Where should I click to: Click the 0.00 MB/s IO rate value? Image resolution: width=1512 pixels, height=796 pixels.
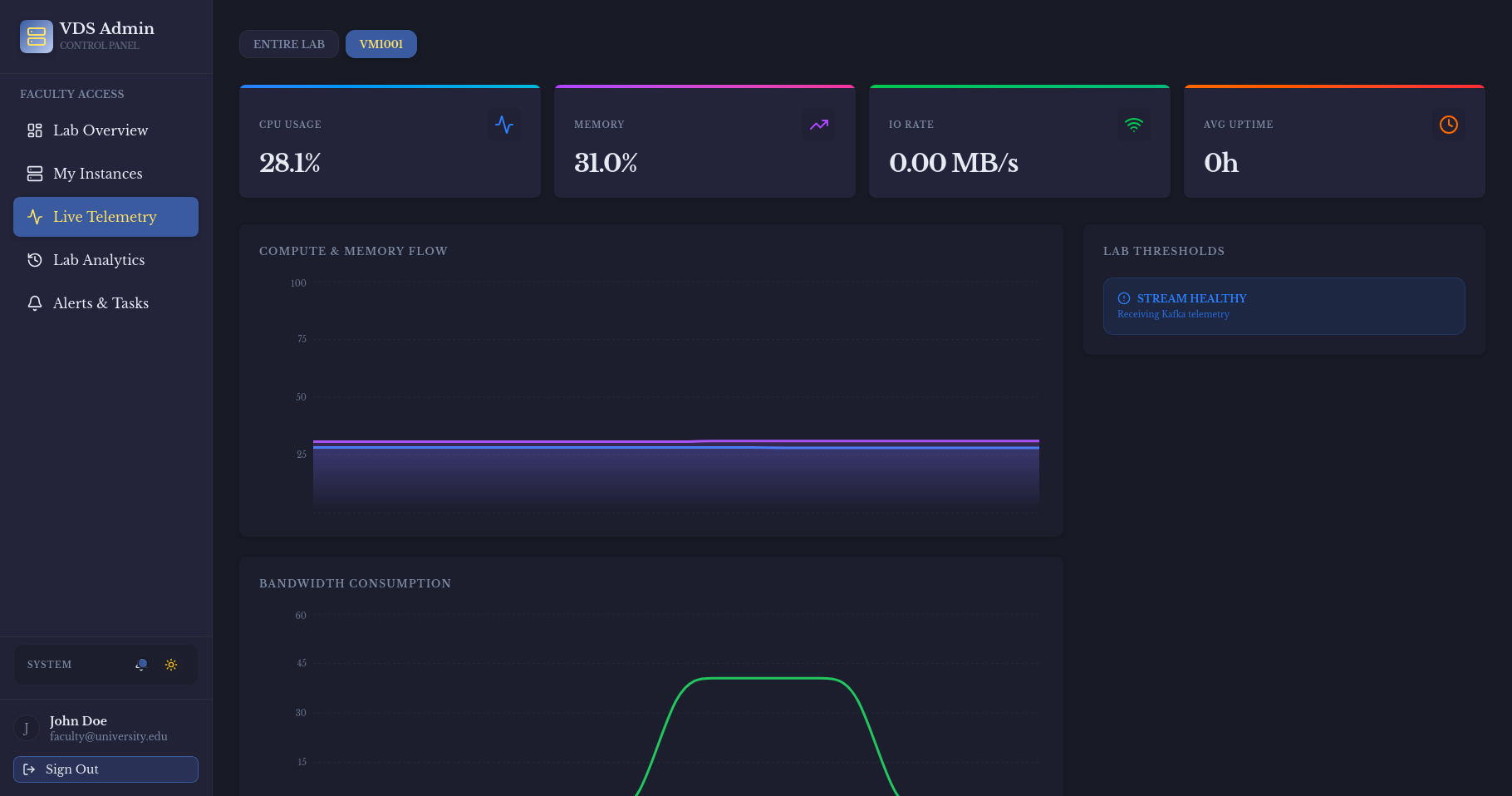tap(954, 163)
